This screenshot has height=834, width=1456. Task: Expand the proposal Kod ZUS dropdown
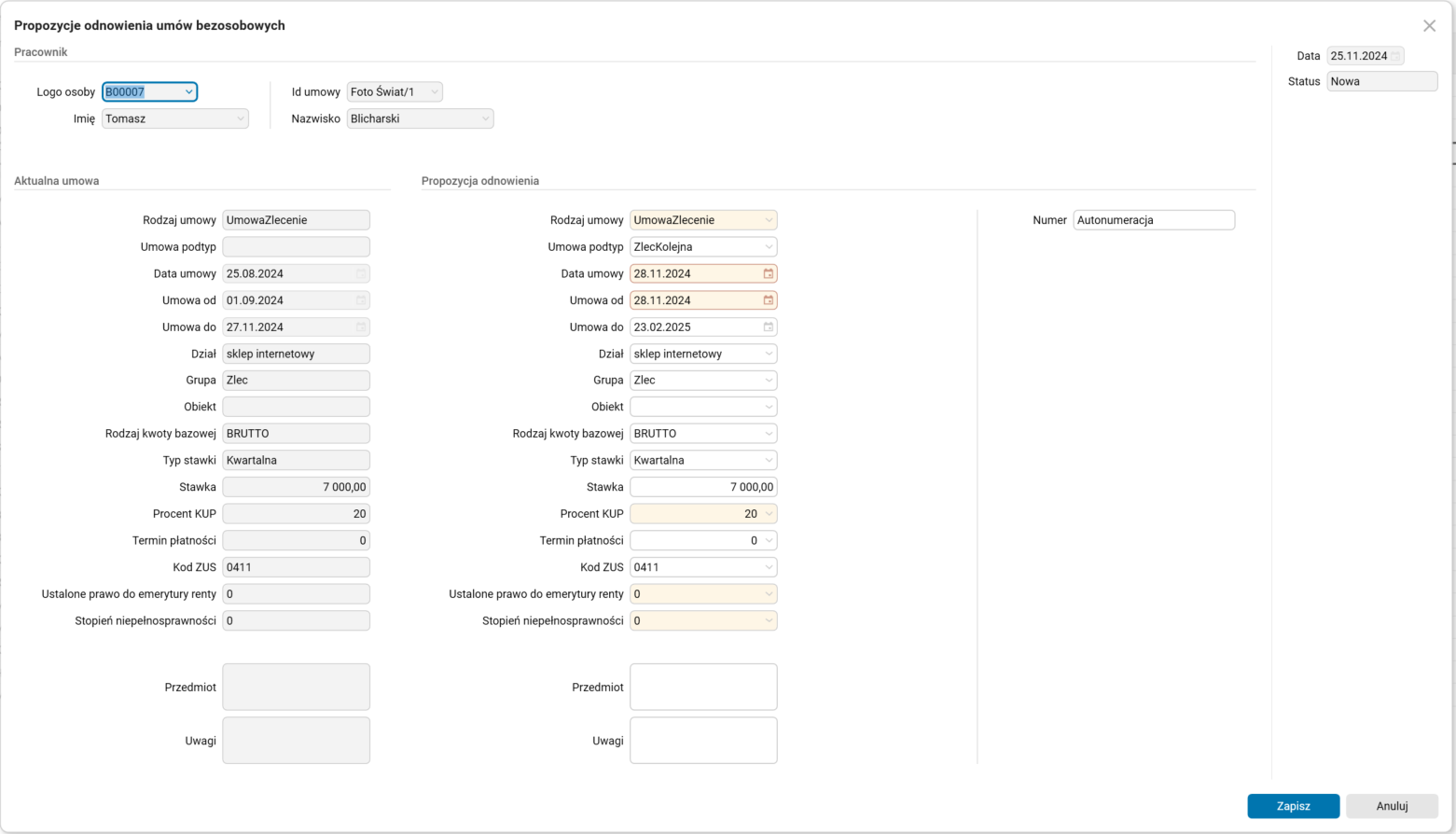[x=769, y=567]
